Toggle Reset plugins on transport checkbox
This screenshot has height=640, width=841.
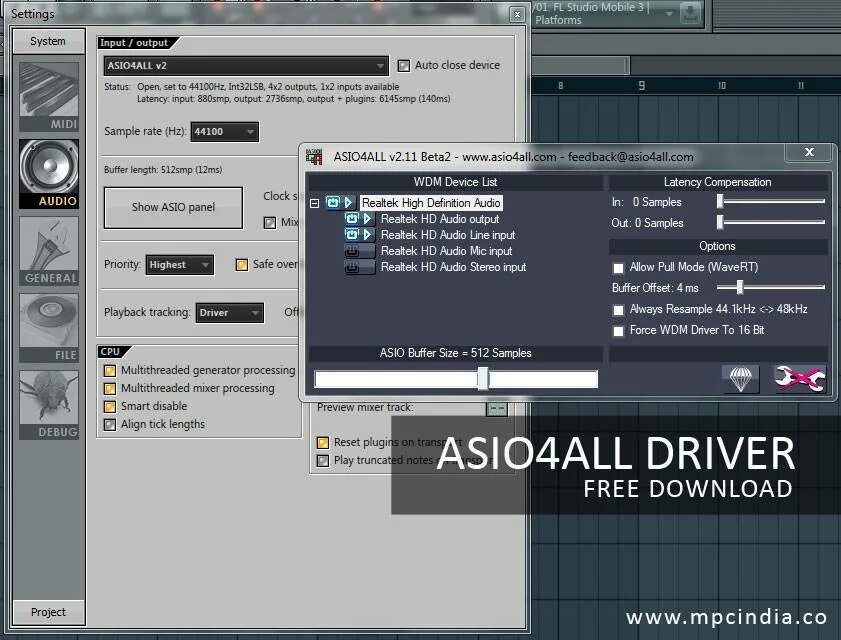pyautogui.click(x=323, y=443)
